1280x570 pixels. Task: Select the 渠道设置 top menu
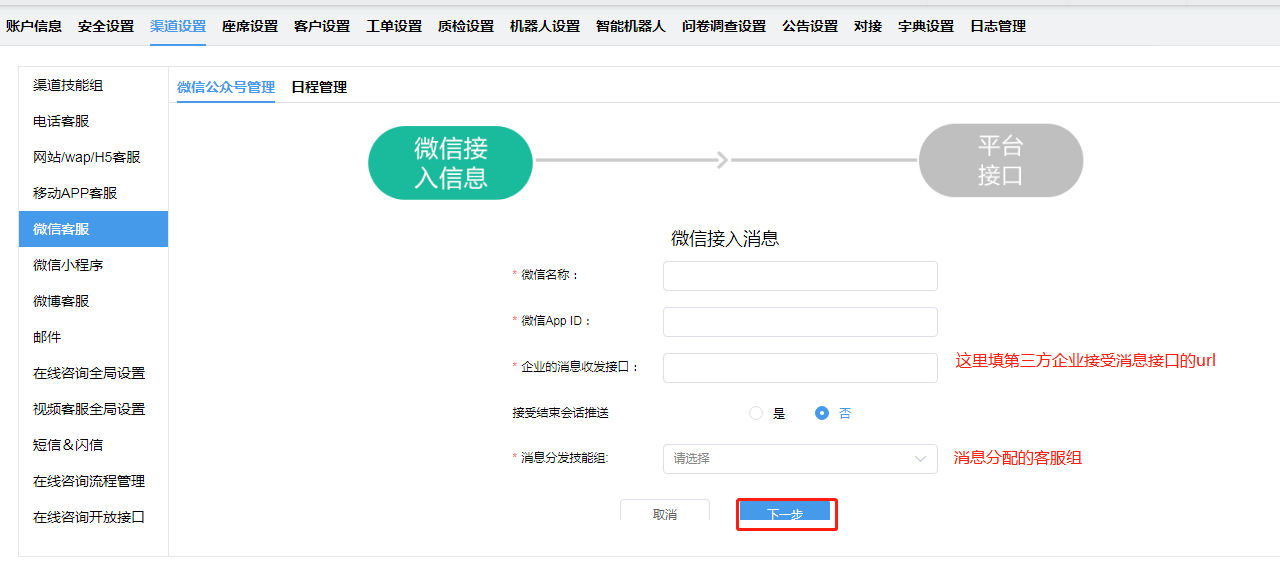[178, 26]
